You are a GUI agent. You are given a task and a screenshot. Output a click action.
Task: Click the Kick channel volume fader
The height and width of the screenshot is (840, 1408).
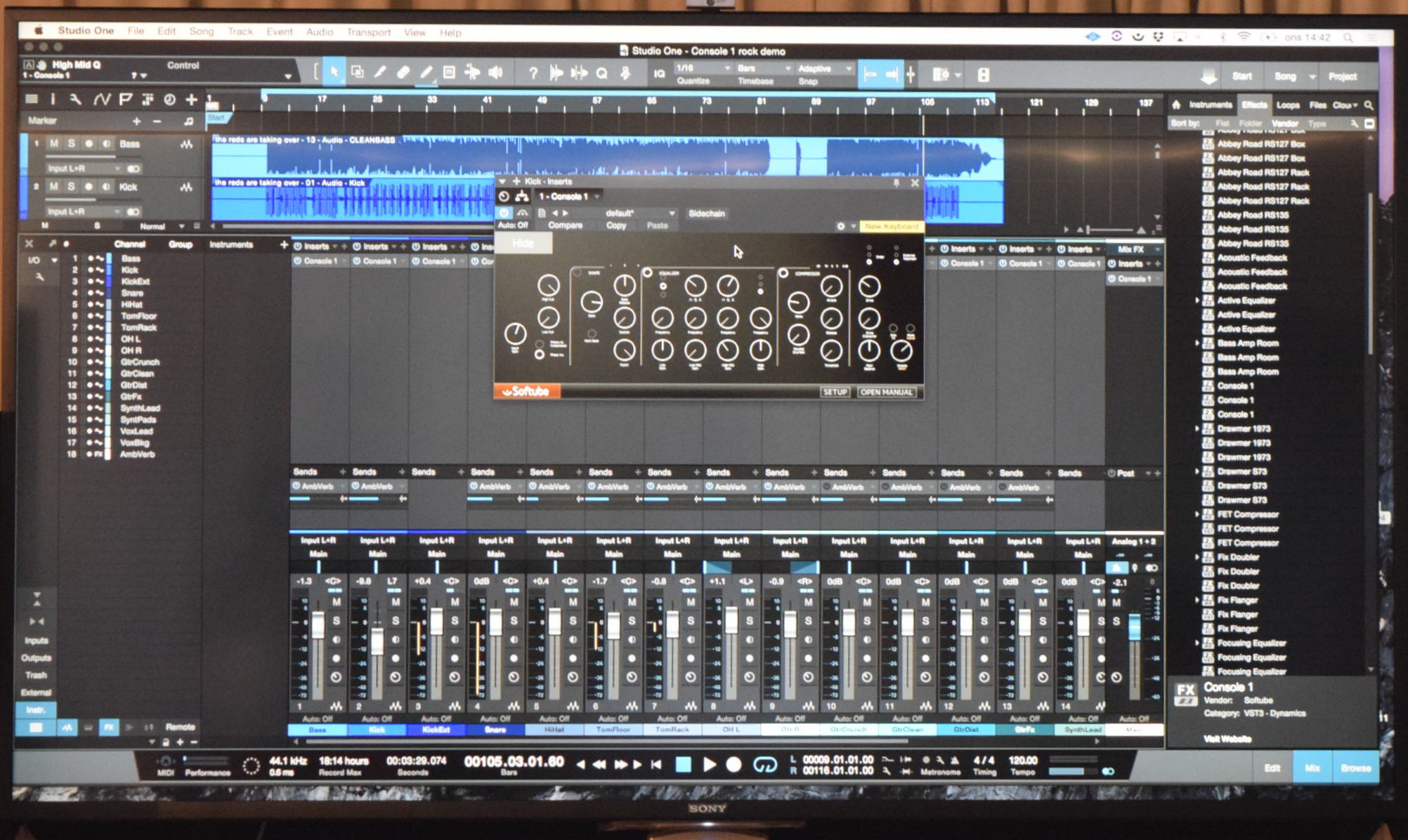[x=377, y=642]
